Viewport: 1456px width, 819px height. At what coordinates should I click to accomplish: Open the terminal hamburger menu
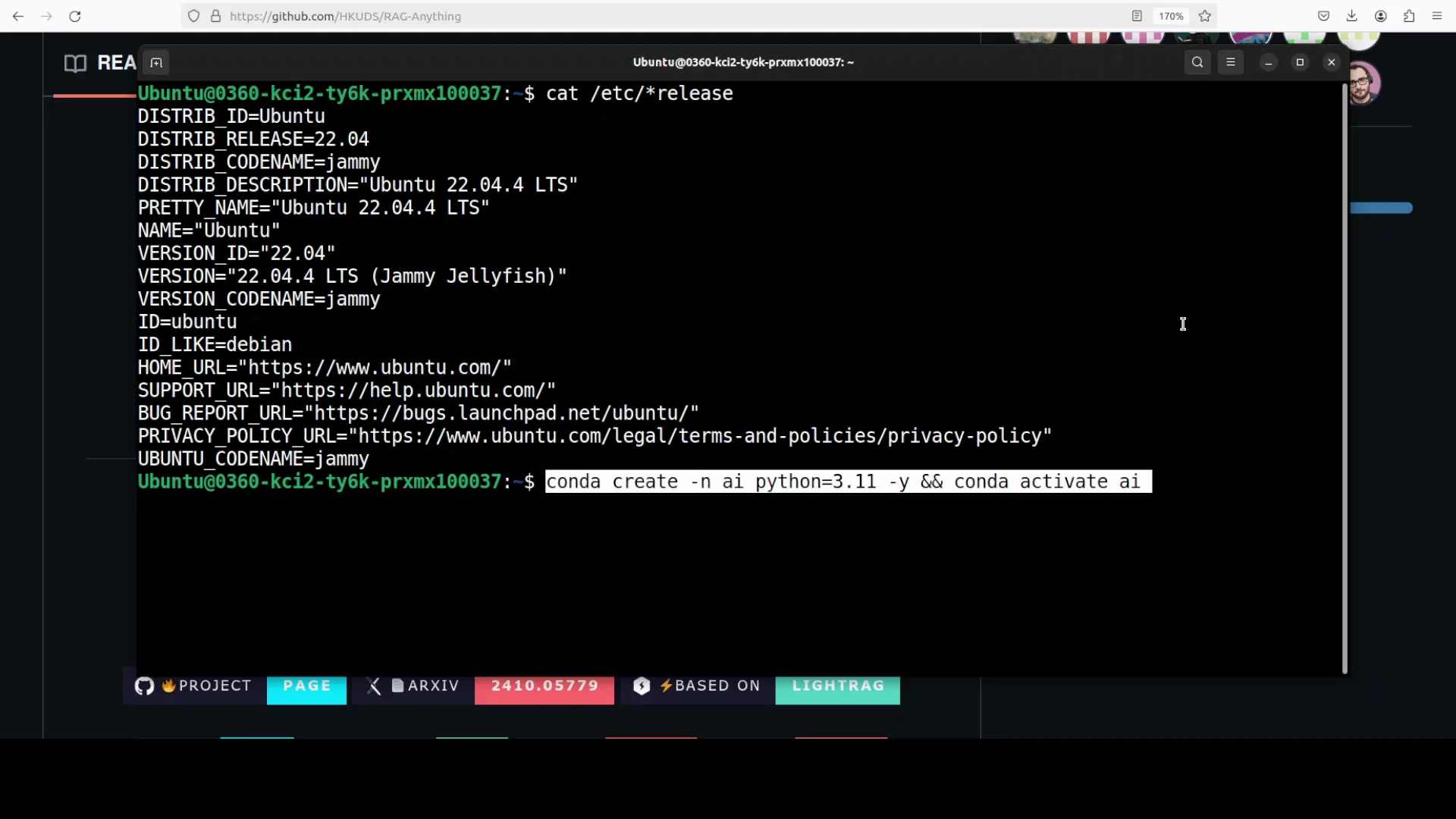[x=1231, y=62]
